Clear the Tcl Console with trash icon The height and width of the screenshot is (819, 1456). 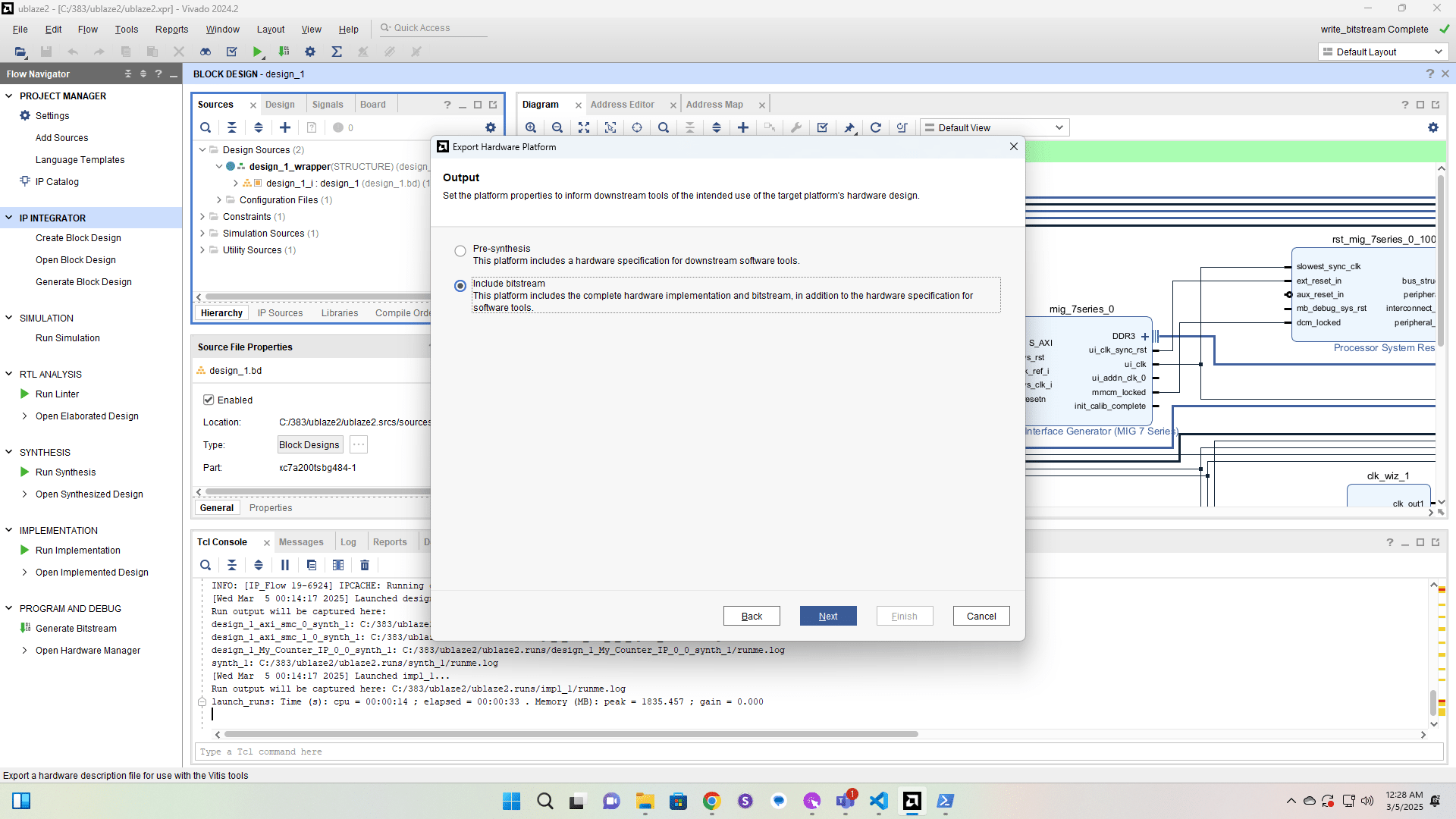tap(365, 565)
